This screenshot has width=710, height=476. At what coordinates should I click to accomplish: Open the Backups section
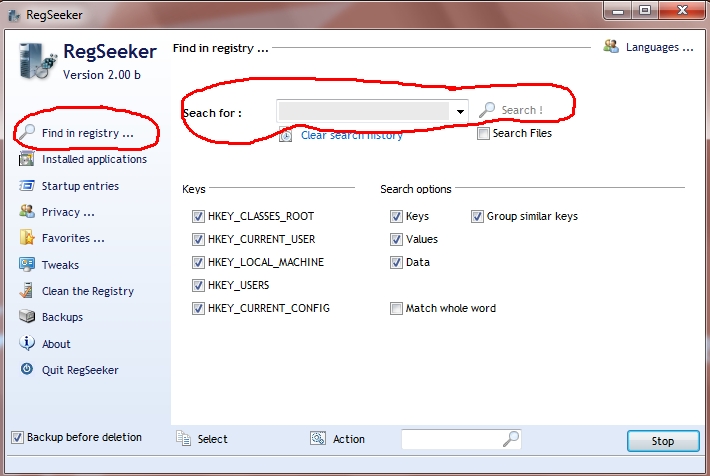(x=62, y=317)
